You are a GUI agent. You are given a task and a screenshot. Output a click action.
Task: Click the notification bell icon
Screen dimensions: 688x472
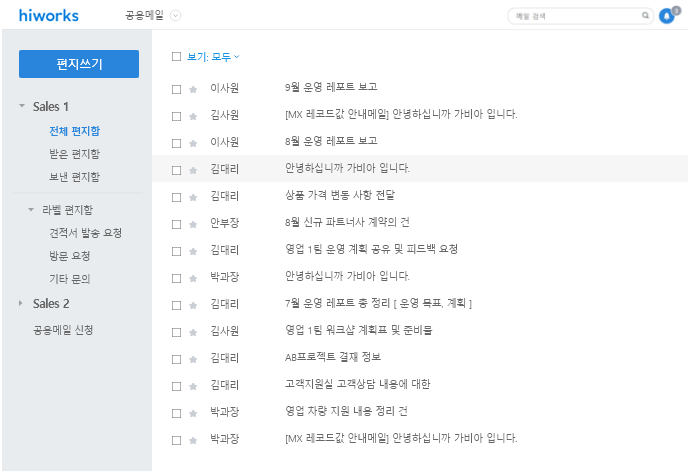667,17
